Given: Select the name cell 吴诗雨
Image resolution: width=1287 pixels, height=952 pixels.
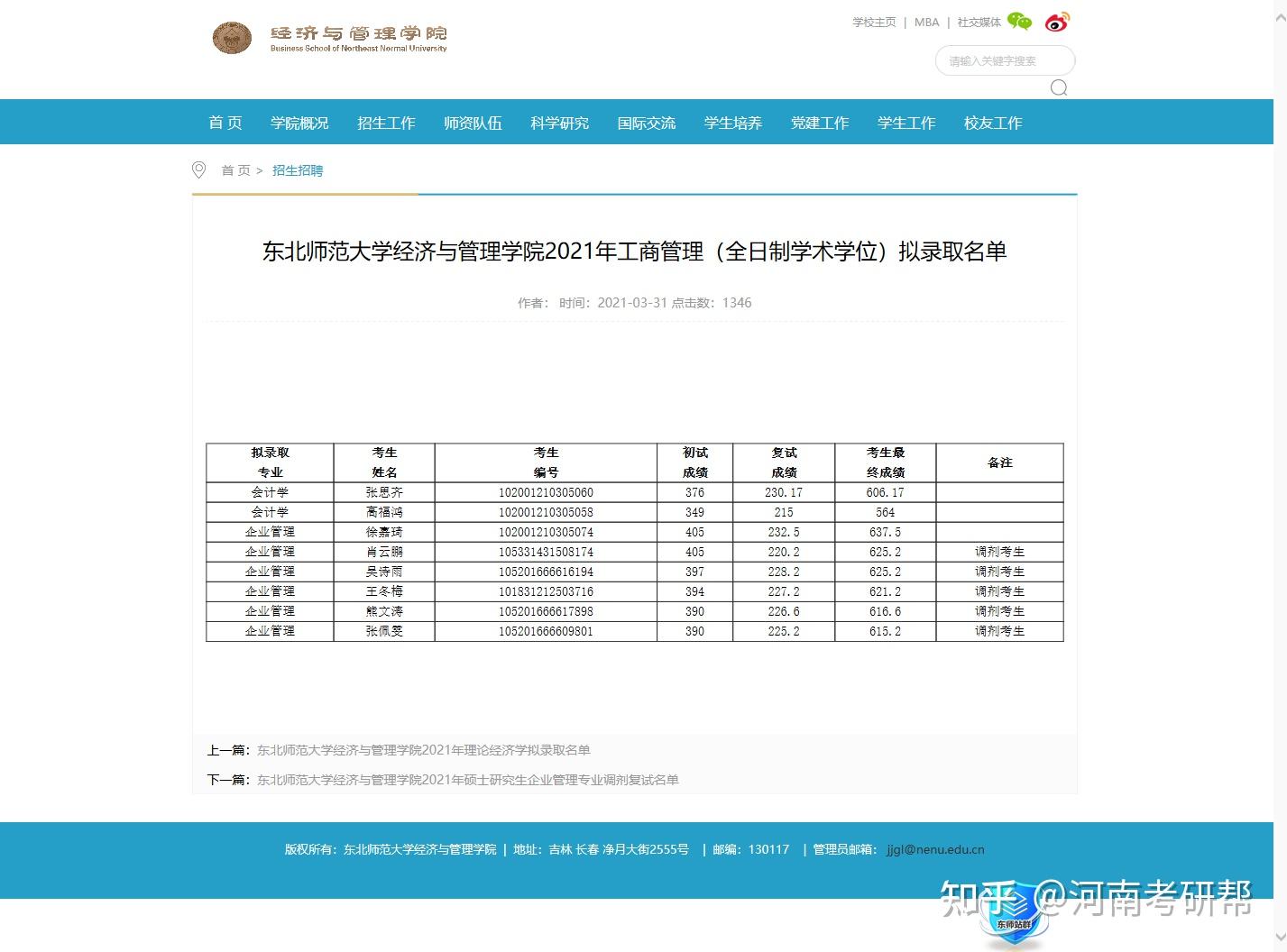Looking at the screenshot, I should pyautogui.click(x=384, y=572).
